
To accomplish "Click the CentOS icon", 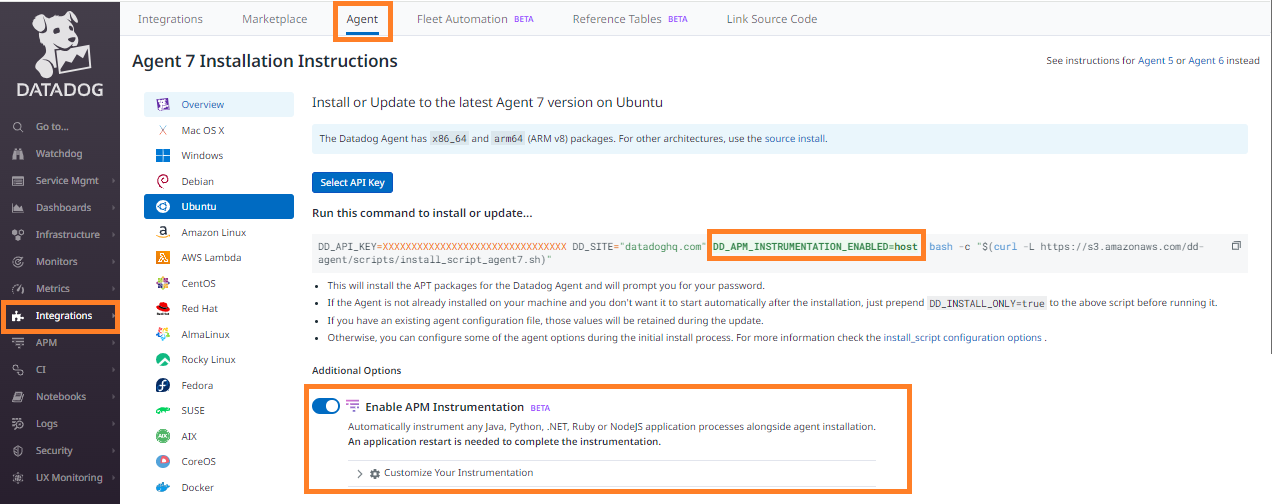I will tap(162, 283).
